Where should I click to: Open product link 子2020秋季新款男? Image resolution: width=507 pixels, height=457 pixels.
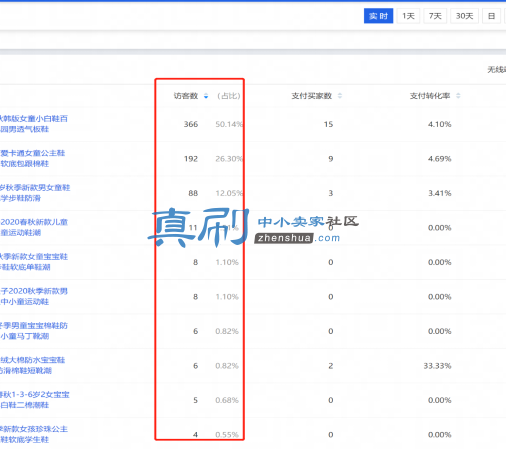click(34, 291)
